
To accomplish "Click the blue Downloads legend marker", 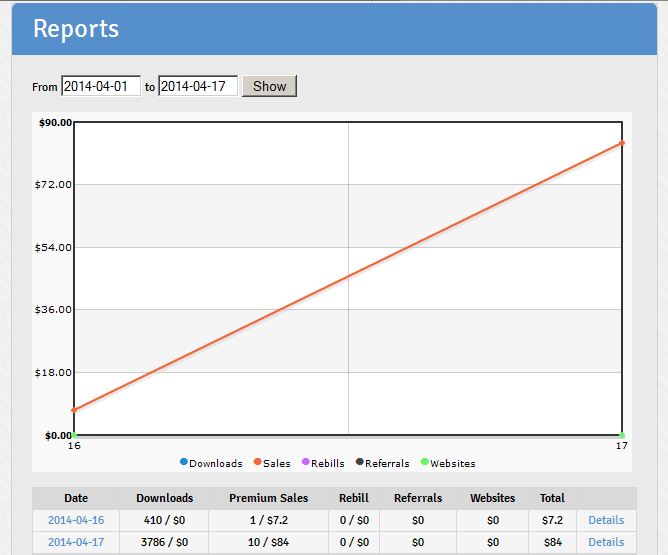I will click(184, 462).
